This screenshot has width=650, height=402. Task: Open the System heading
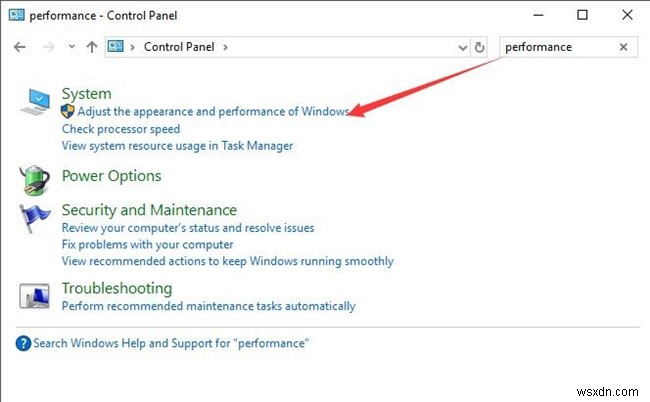(86, 94)
